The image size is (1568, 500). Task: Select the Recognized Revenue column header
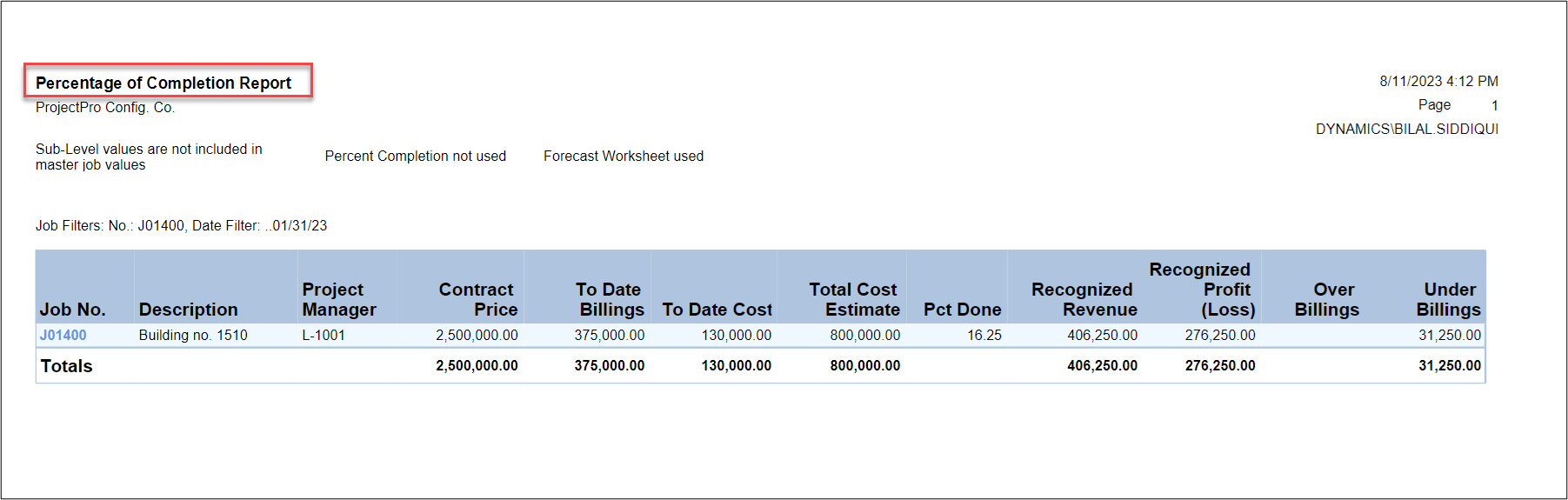tap(1084, 299)
